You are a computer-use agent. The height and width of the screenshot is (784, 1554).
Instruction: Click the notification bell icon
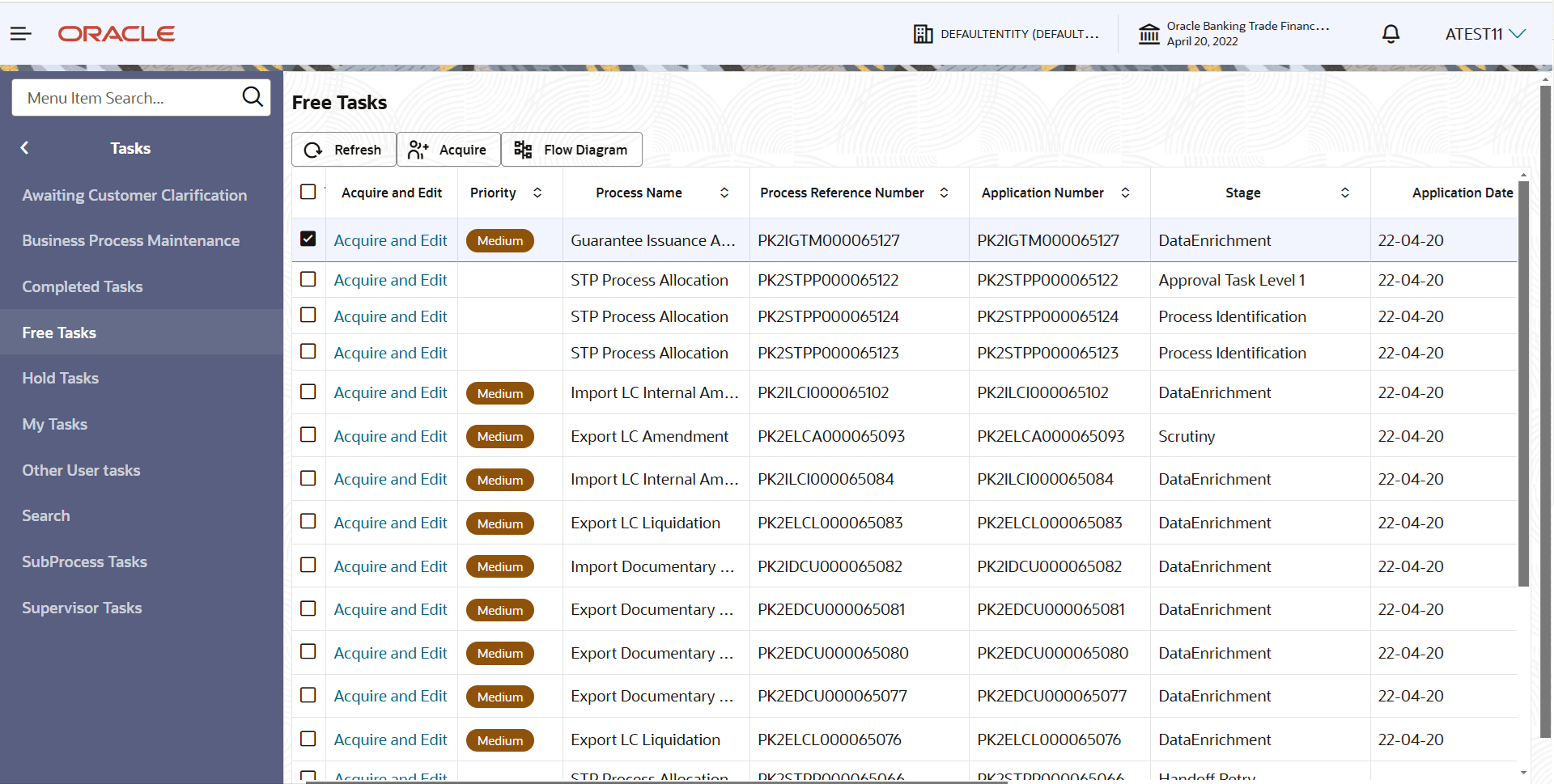1391,34
